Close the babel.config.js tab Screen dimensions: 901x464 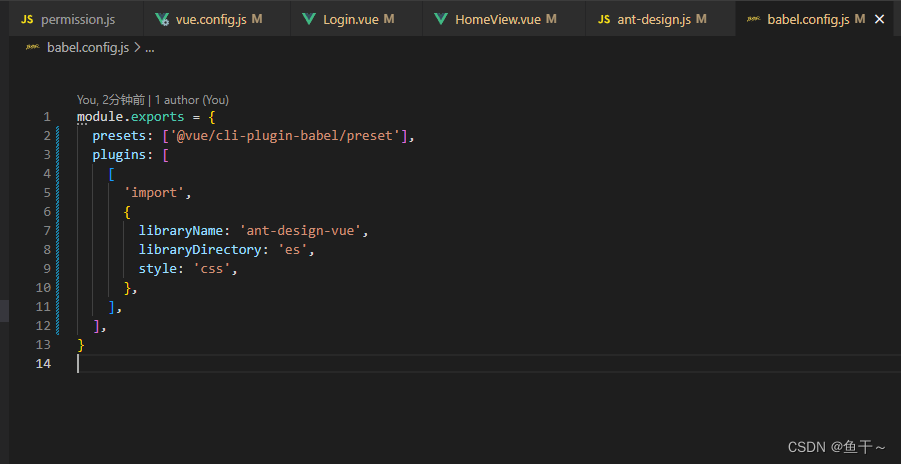tap(879, 20)
